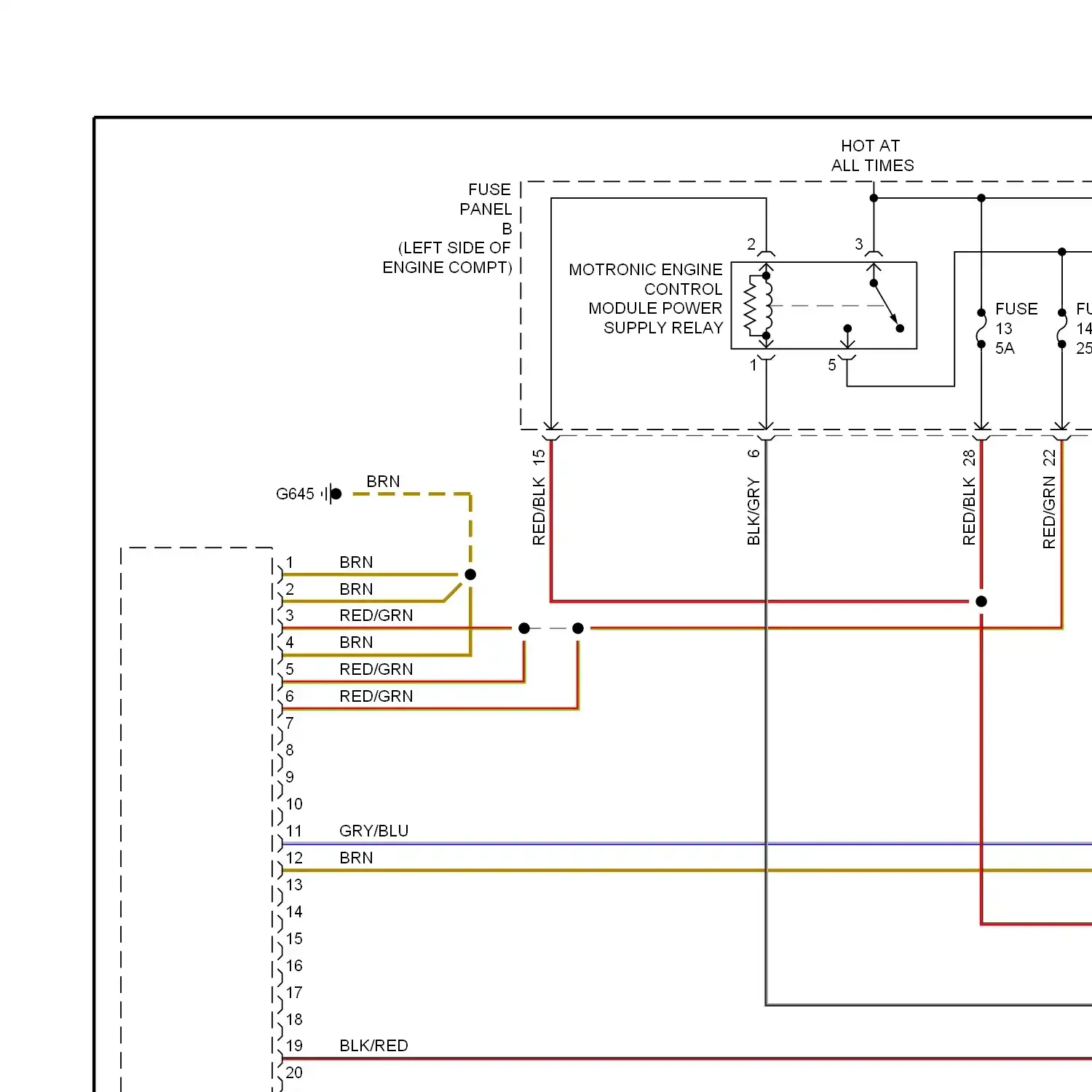Click the G645 ground label
This screenshot has height=1092, width=1092.
pos(295,494)
